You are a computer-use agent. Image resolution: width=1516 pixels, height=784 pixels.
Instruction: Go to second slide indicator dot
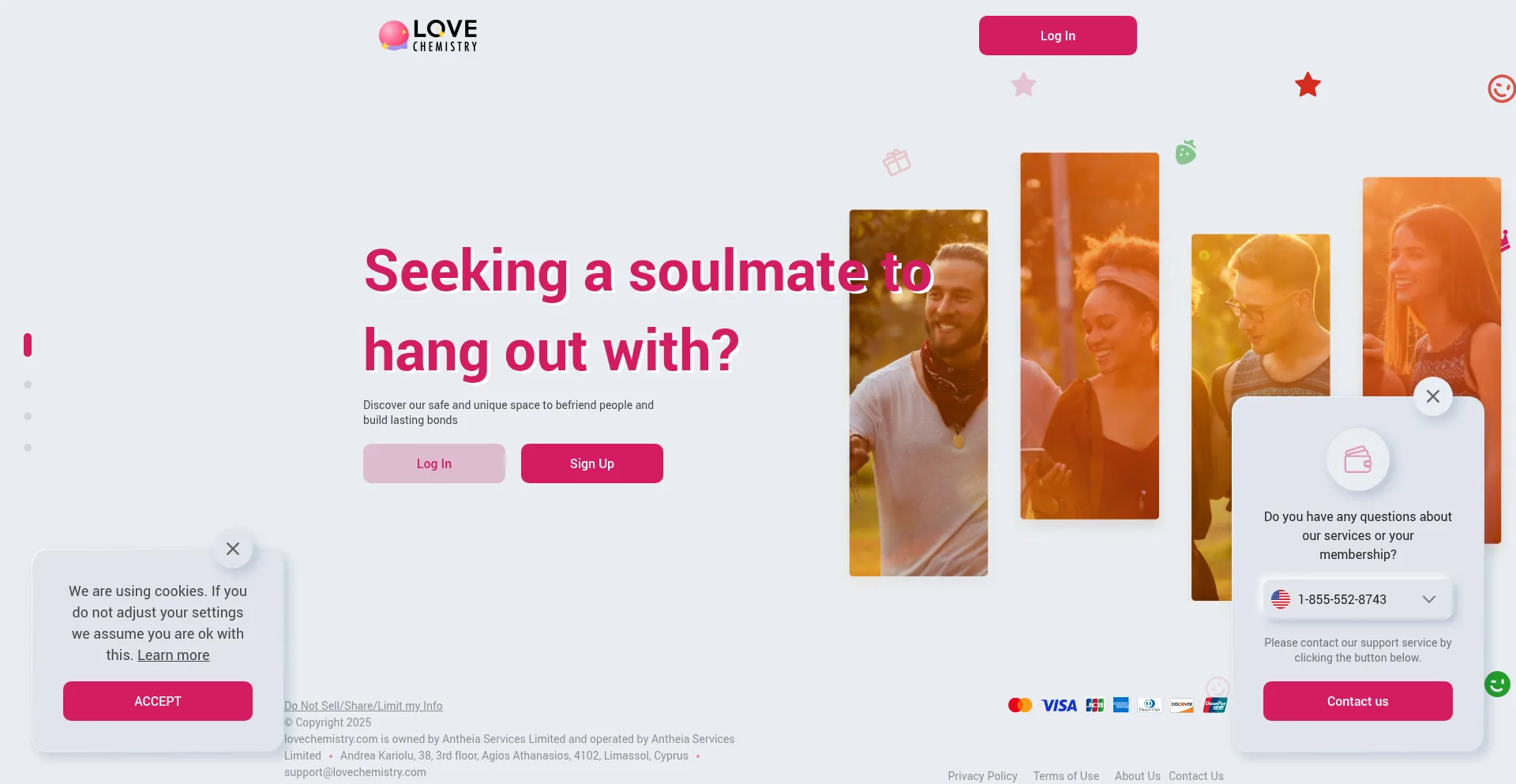[x=28, y=384]
